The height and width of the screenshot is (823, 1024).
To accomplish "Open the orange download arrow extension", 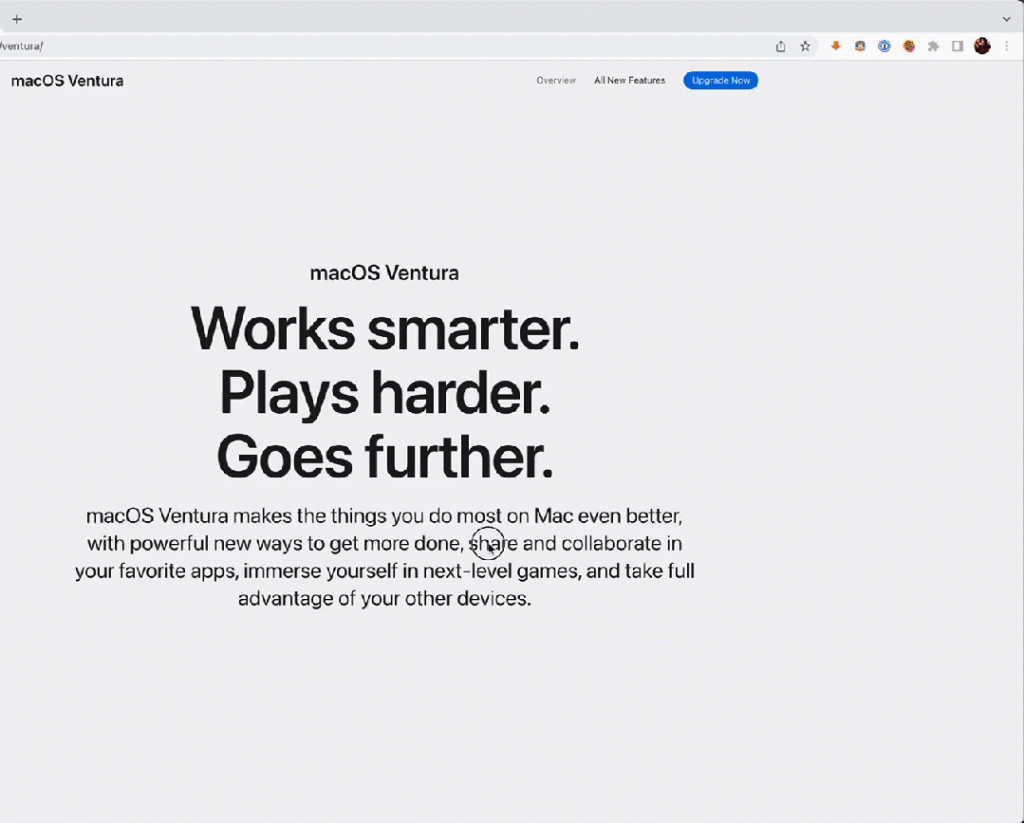I will [835, 46].
